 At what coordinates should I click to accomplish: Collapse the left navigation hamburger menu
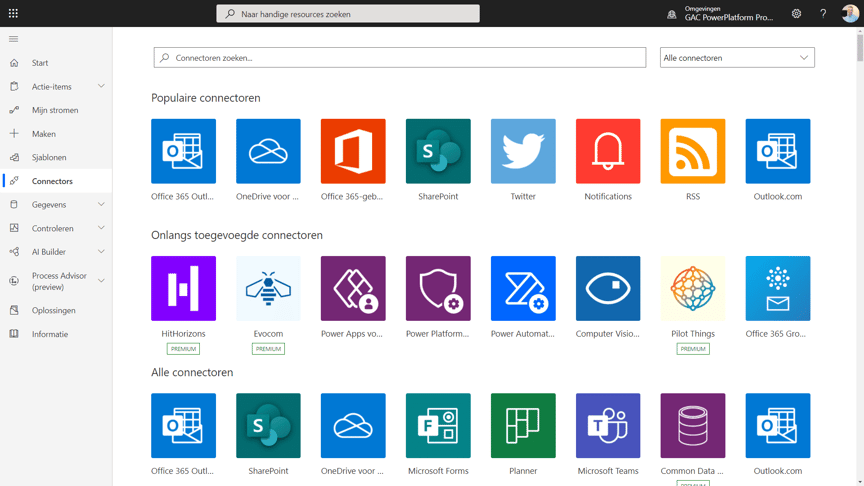(14, 39)
